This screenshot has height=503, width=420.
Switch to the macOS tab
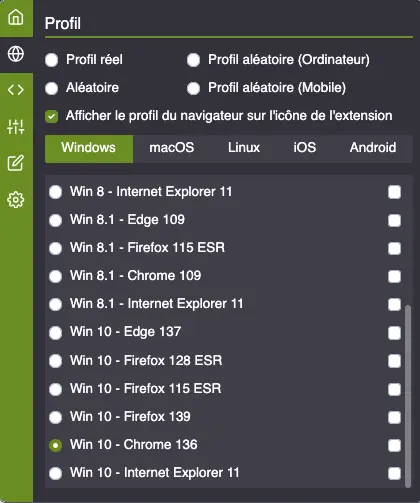(172, 148)
